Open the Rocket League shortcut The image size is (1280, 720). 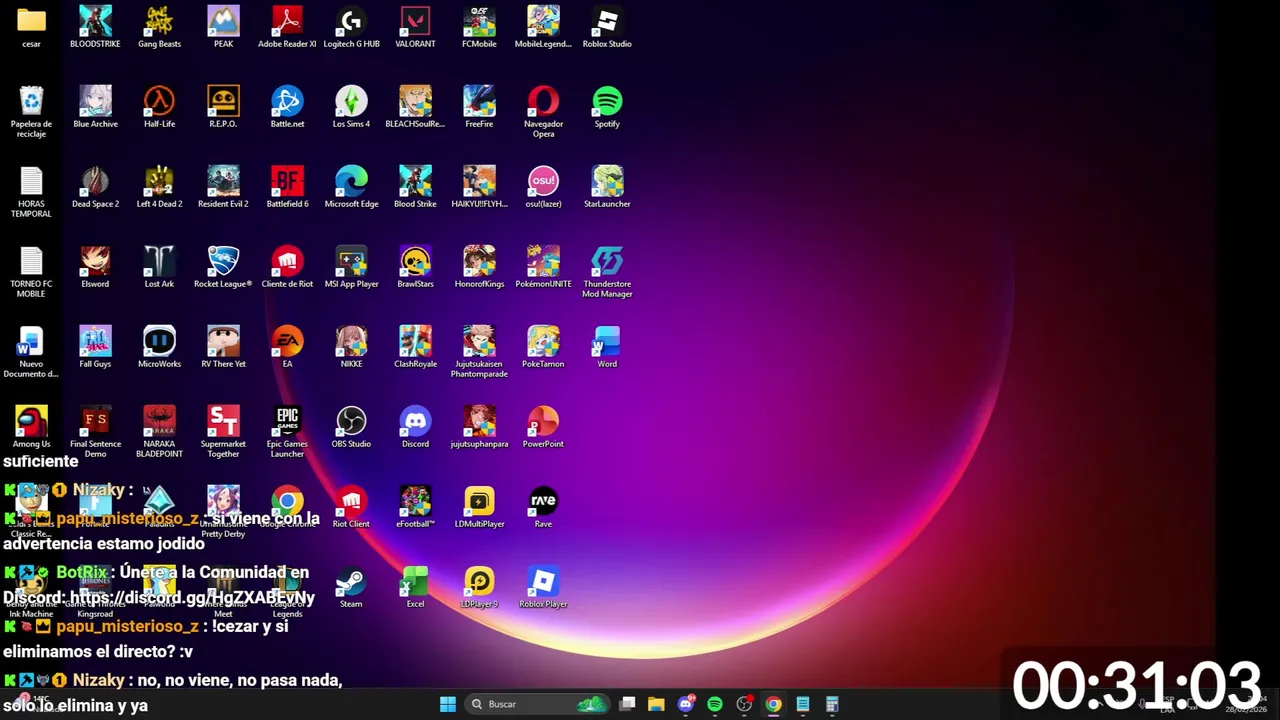223,267
